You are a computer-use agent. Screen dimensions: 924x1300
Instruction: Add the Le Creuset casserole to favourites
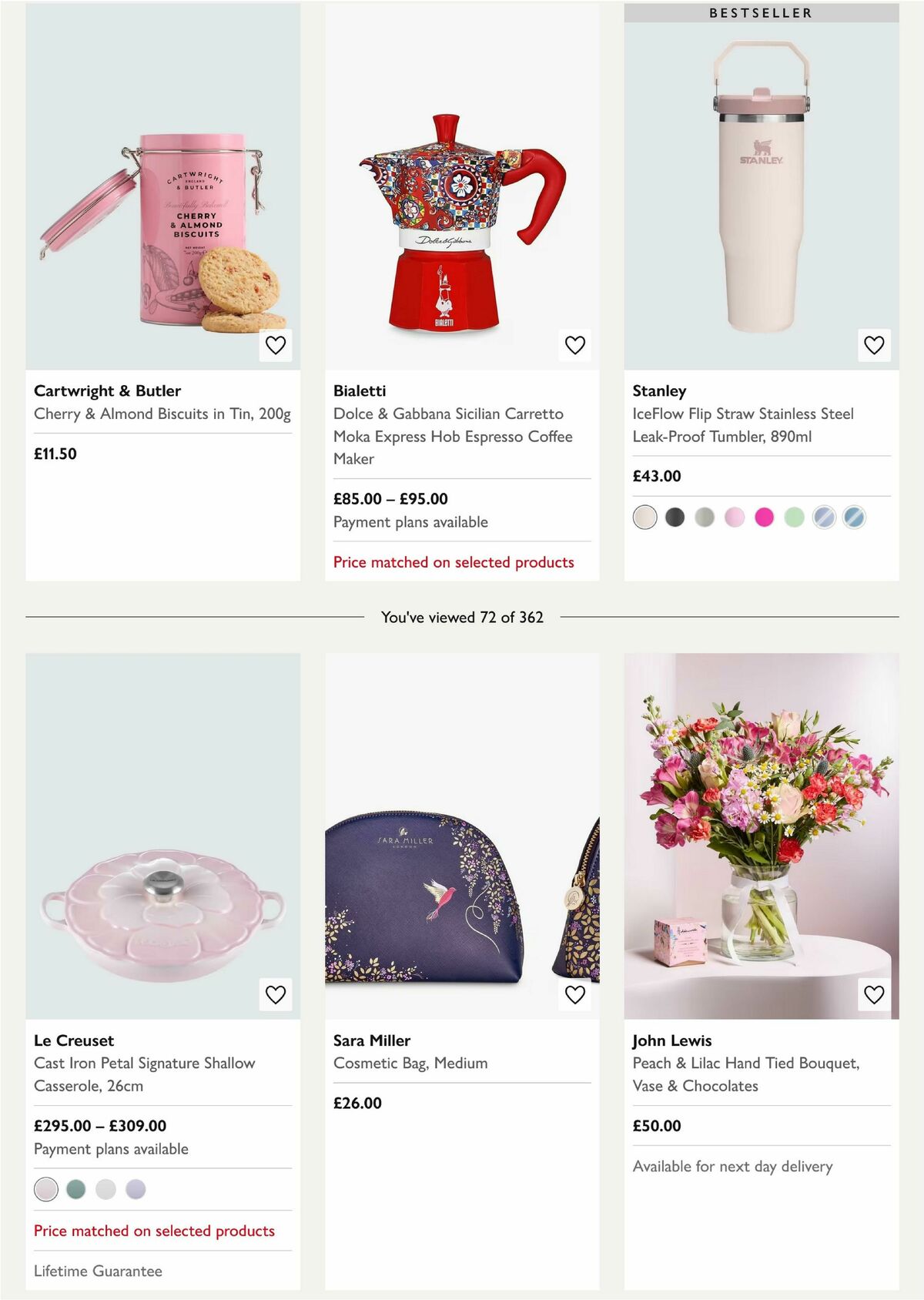[275, 995]
